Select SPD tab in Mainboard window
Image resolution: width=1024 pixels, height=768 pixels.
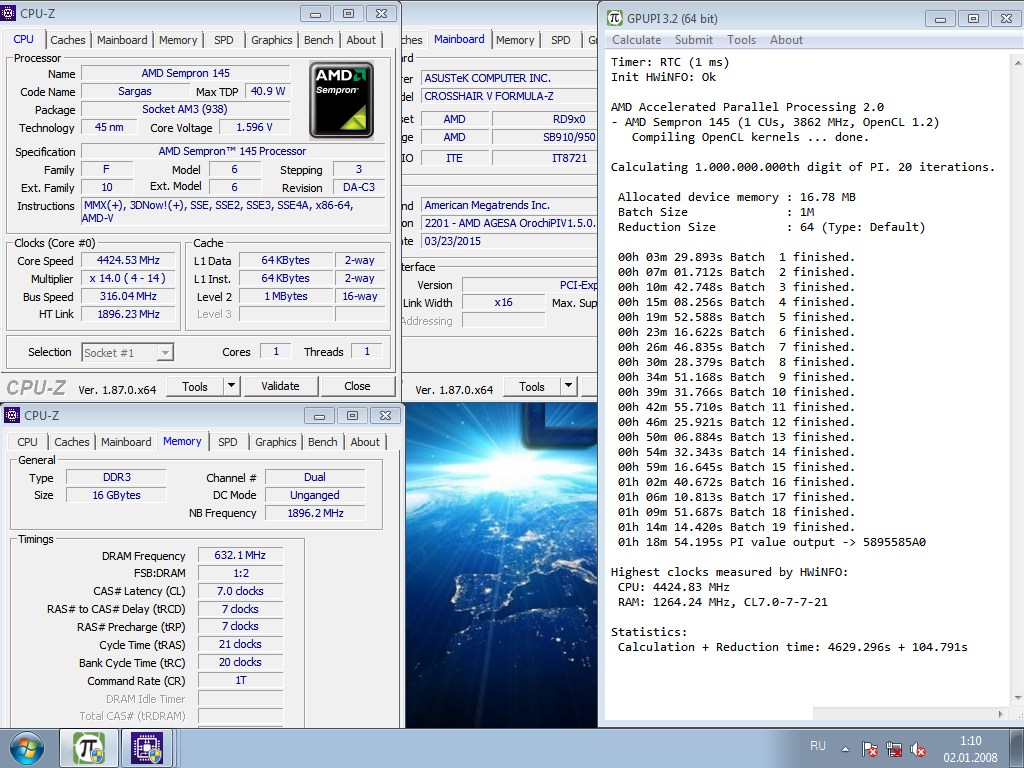560,40
